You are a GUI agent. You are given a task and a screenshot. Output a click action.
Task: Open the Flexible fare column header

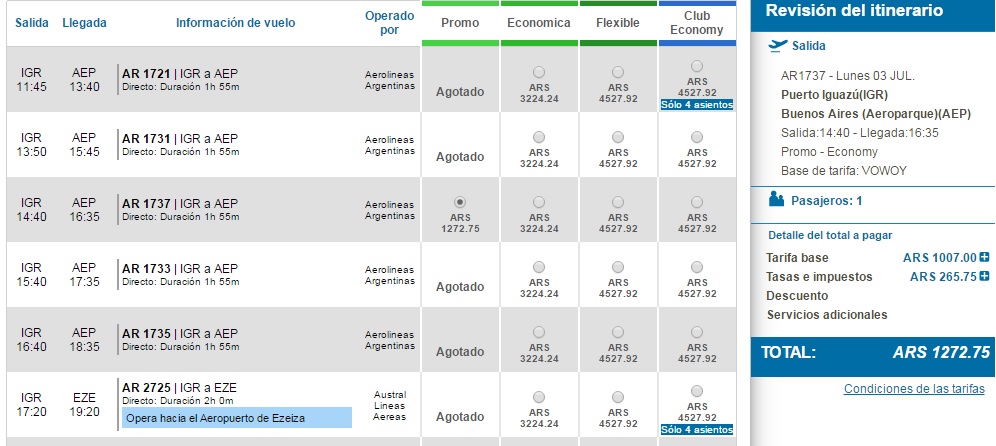click(x=618, y=23)
